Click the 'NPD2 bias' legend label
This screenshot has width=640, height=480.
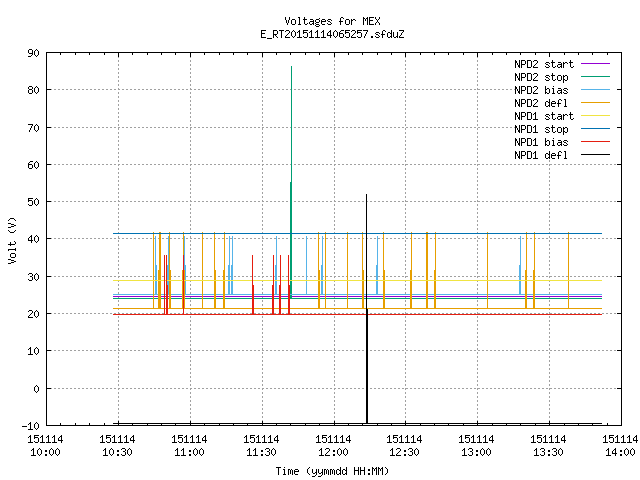541,90
